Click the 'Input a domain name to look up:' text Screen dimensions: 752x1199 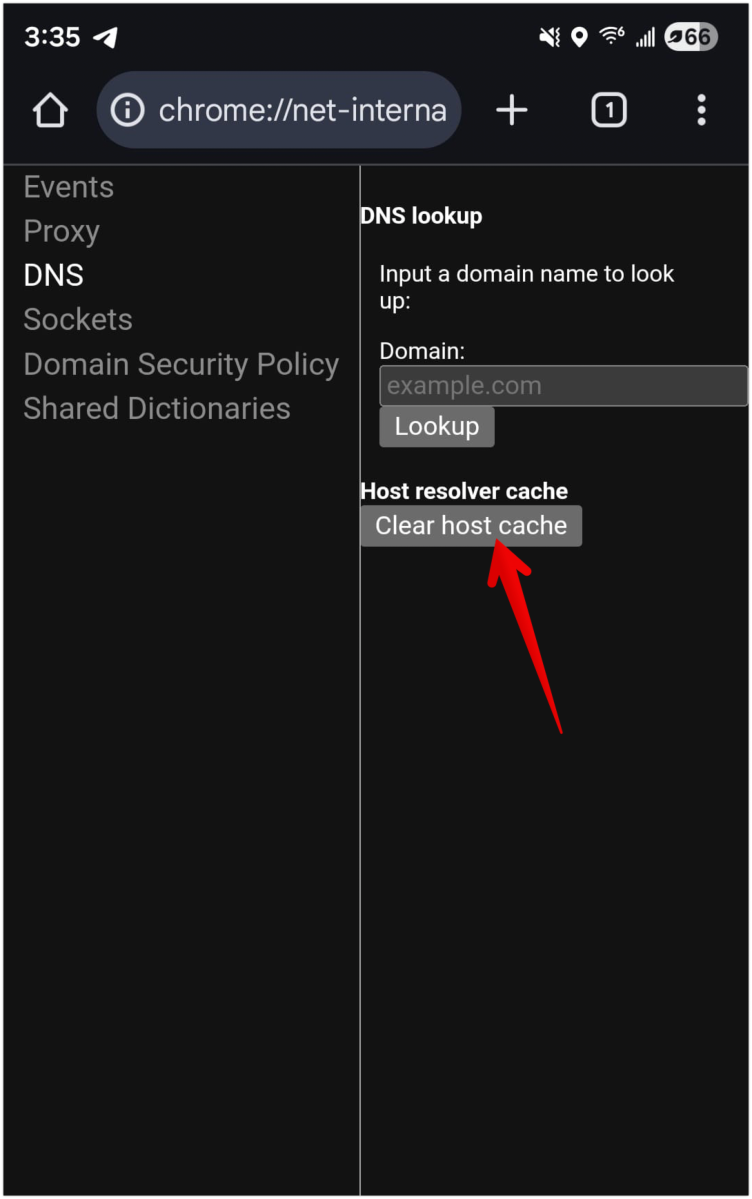click(526, 287)
